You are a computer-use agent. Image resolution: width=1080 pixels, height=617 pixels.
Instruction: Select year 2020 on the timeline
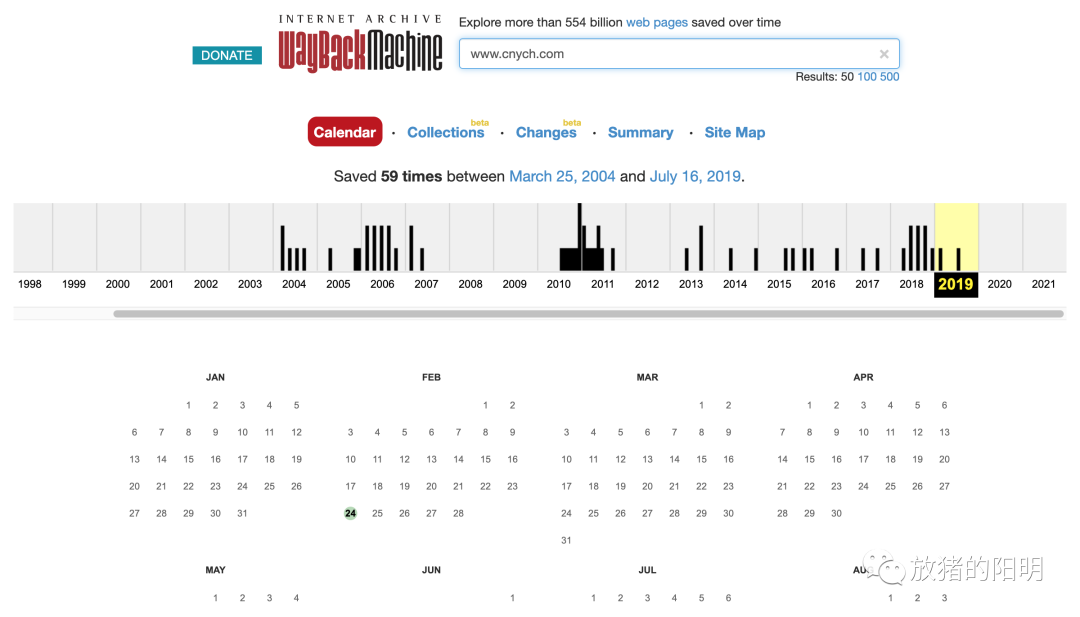(x=999, y=284)
